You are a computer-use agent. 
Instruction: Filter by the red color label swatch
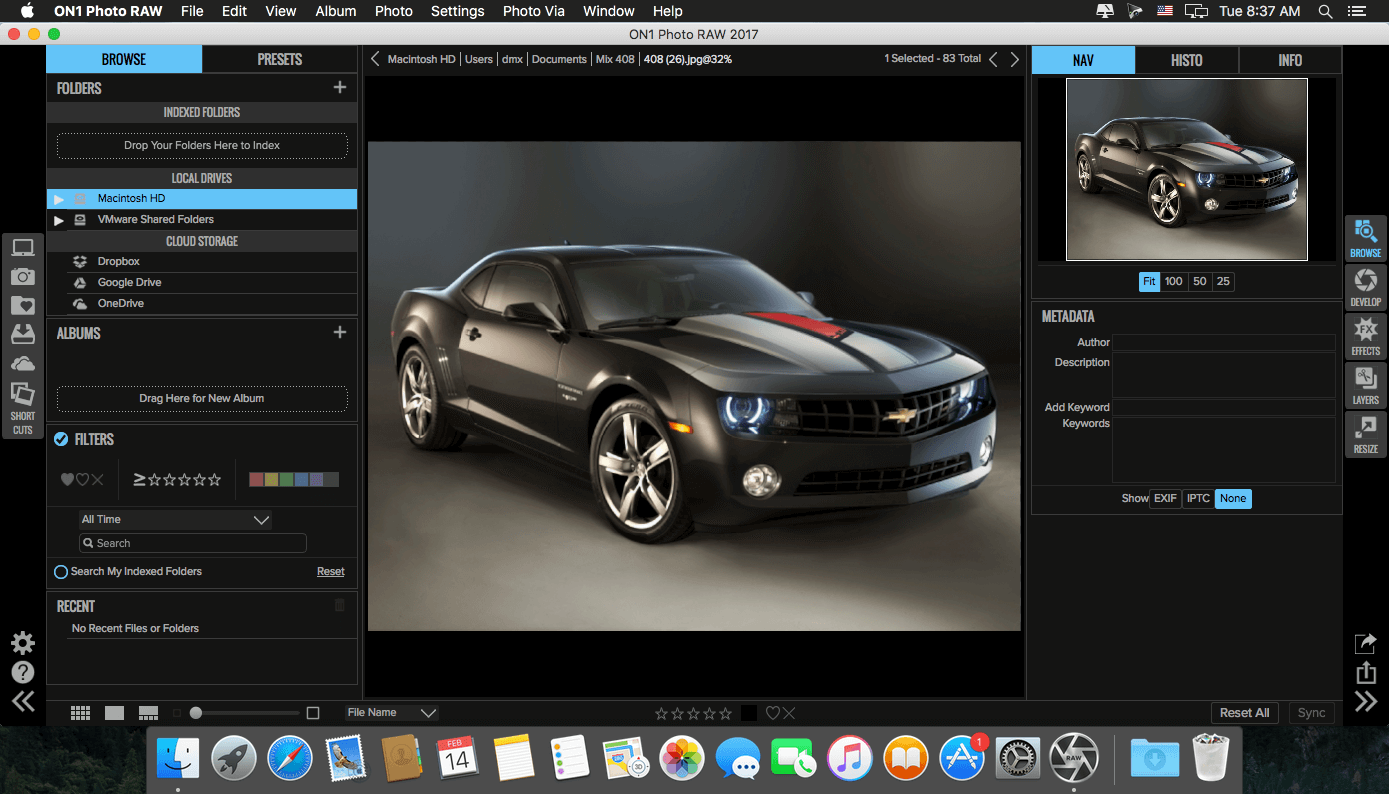256,480
